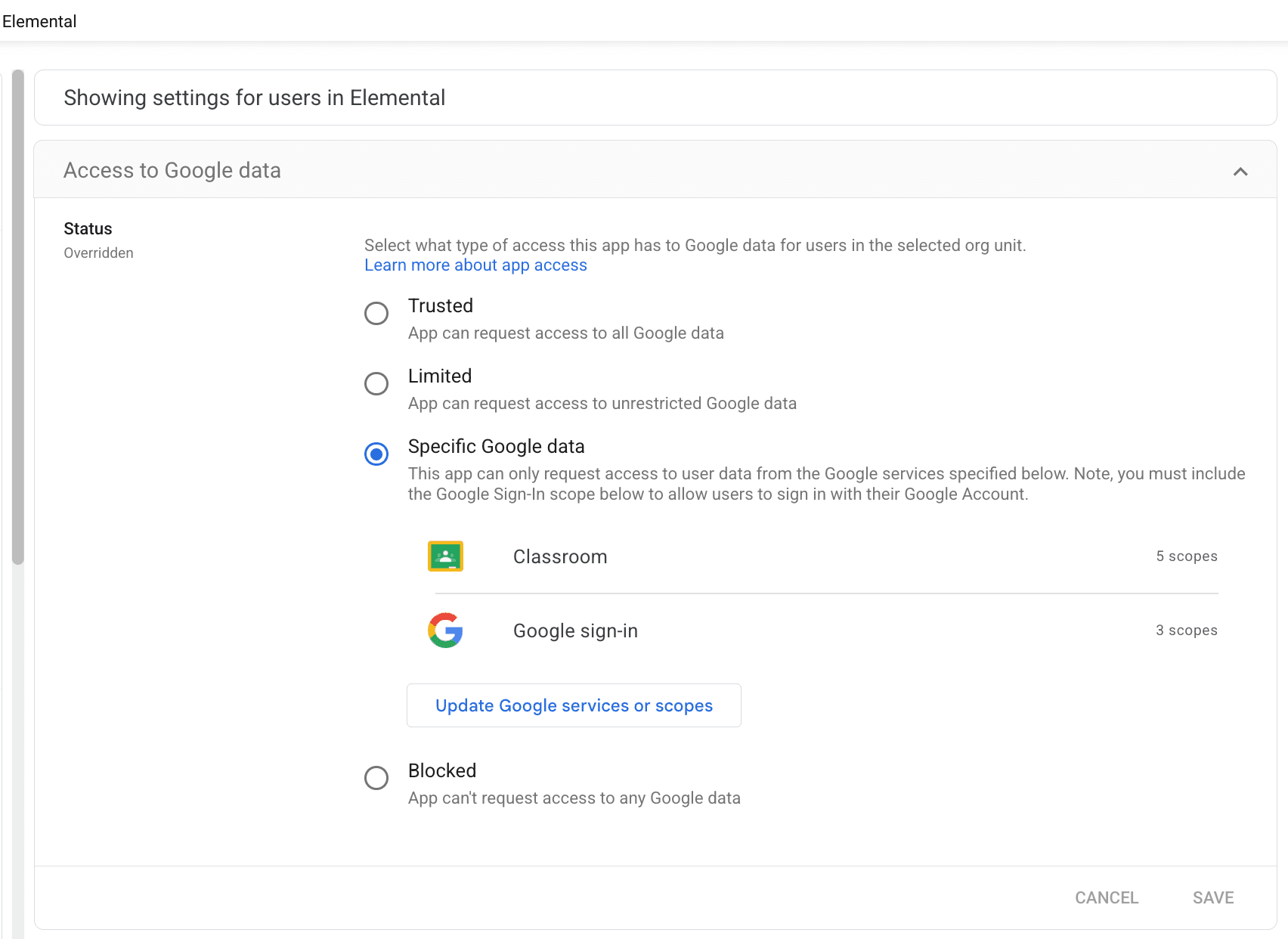The image size is (1288, 939).
Task: Click the Google sign-in G logo
Action: pos(445,631)
